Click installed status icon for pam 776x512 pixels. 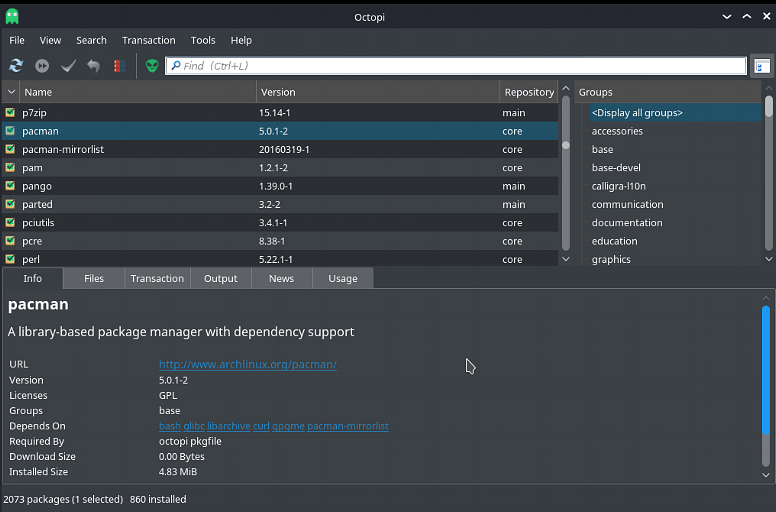[10, 167]
